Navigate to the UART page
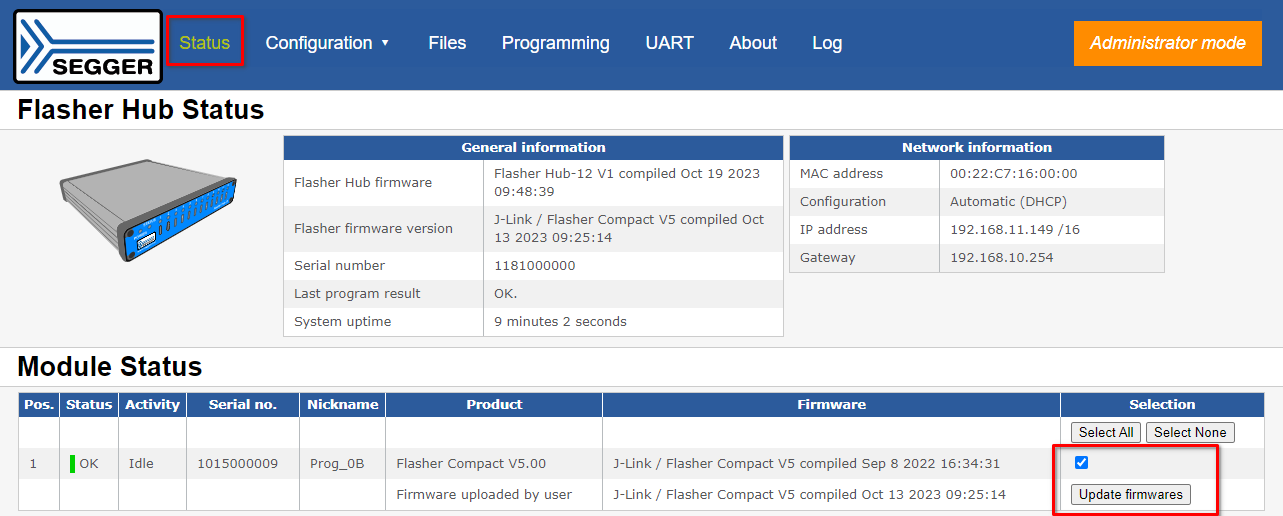This screenshot has width=1283, height=516. point(669,43)
